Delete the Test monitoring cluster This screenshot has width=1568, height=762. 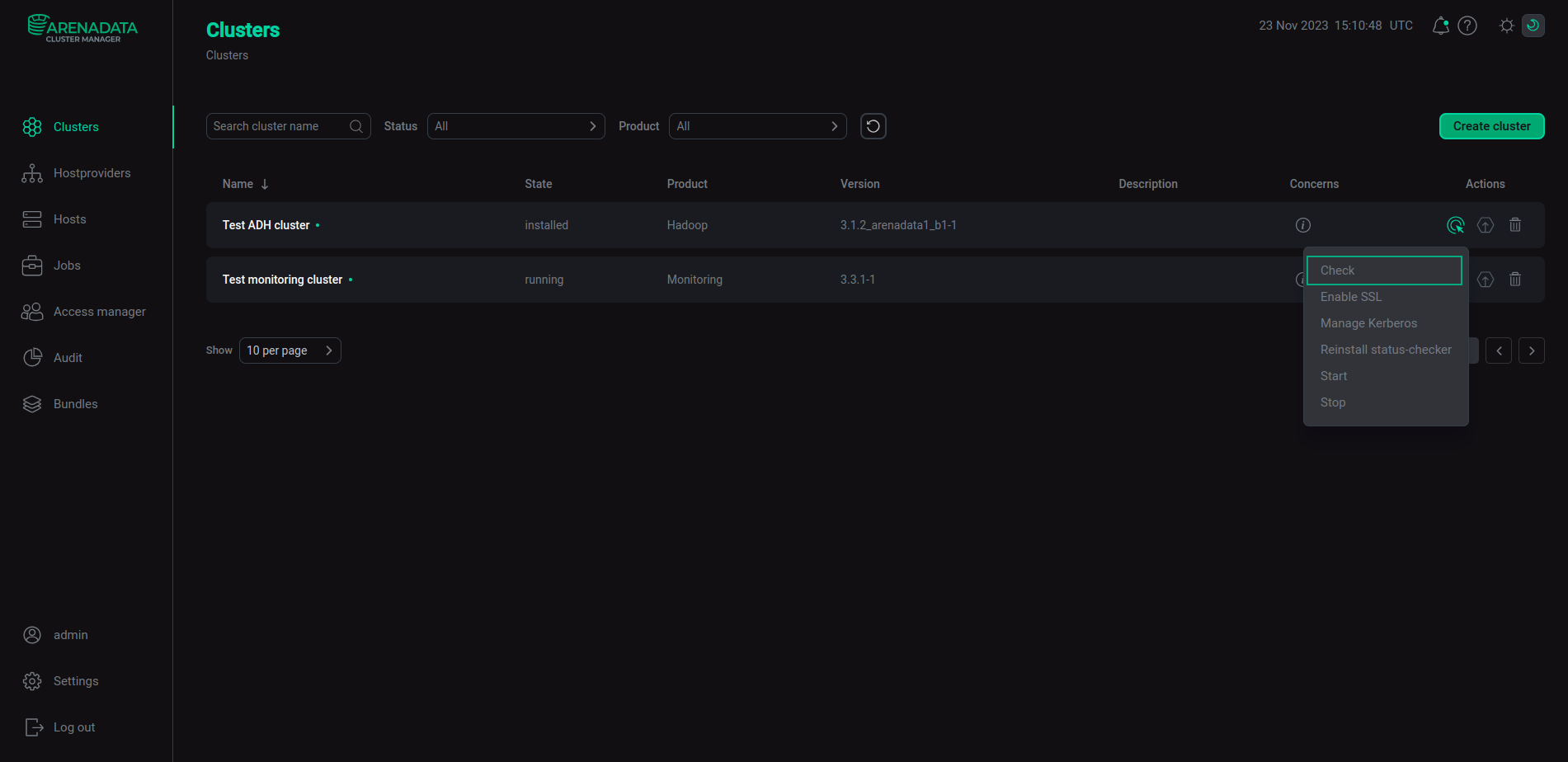[1515, 280]
